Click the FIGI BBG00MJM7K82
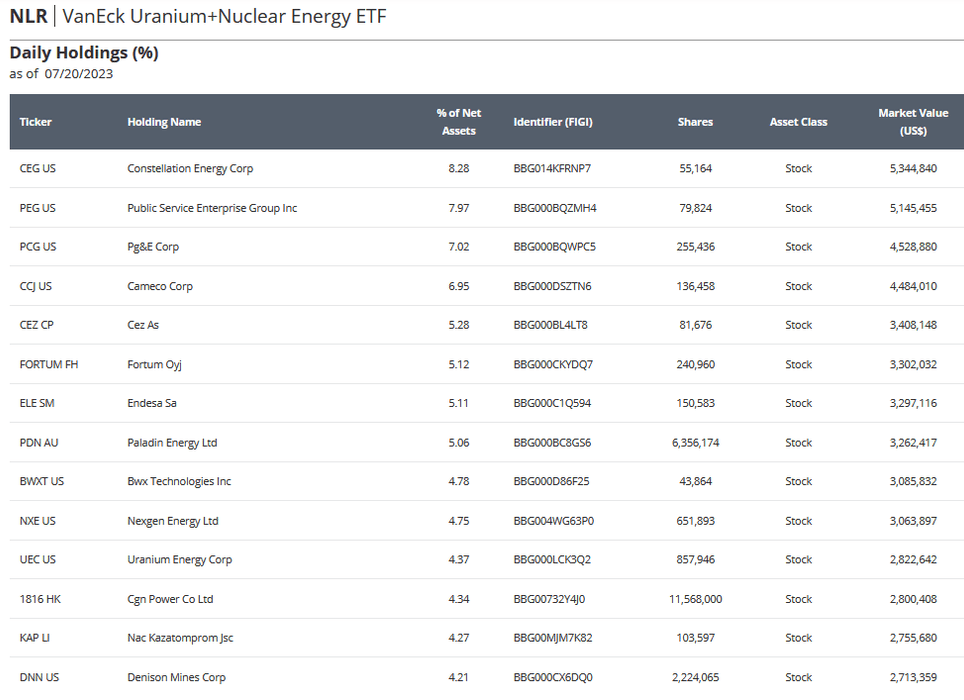 [553, 637]
